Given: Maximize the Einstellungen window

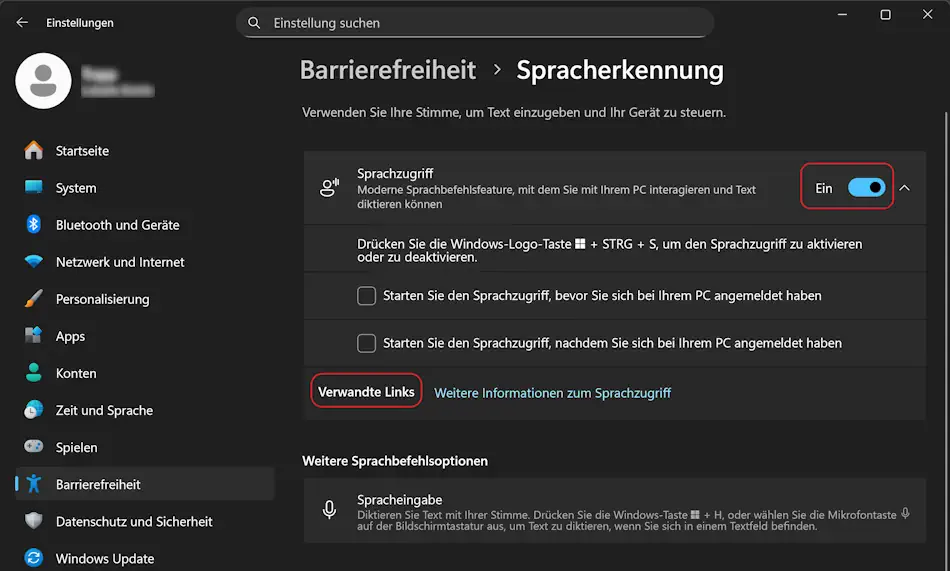Looking at the screenshot, I should click(885, 14).
